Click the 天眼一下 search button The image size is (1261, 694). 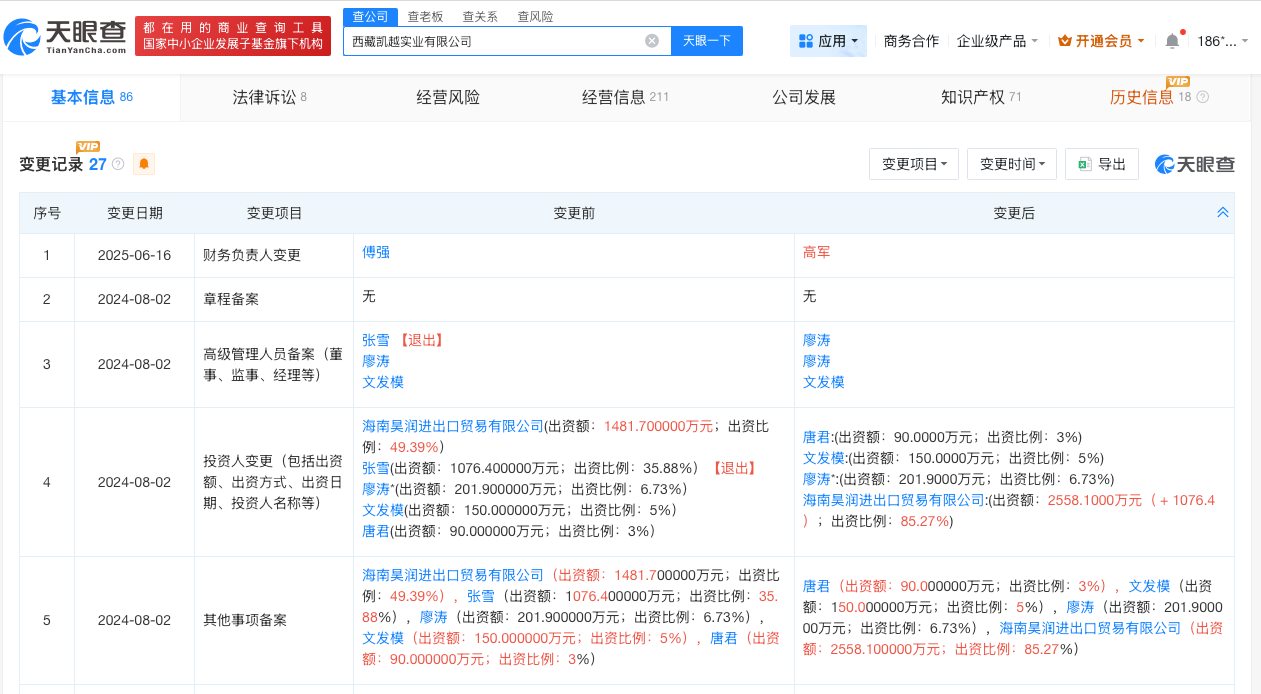click(x=705, y=40)
